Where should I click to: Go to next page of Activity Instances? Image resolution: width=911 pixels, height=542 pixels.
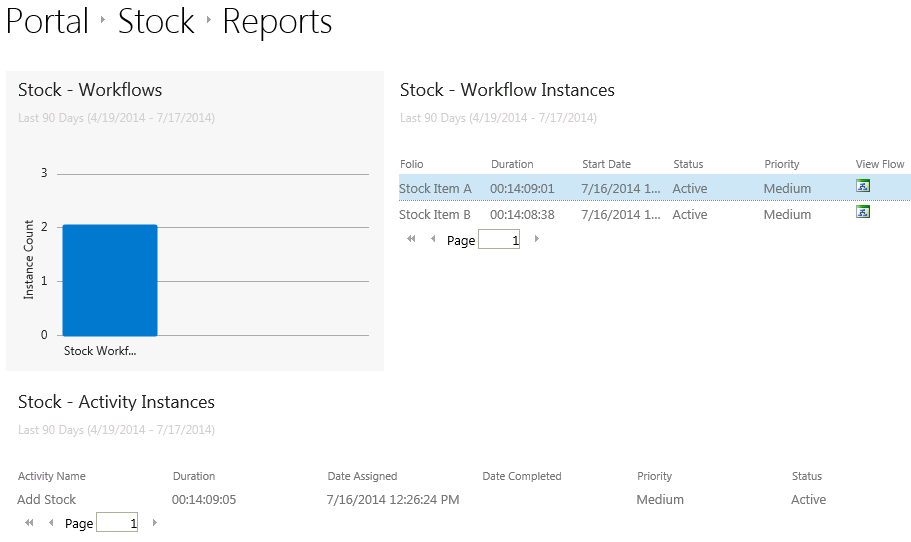coord(155,523)
